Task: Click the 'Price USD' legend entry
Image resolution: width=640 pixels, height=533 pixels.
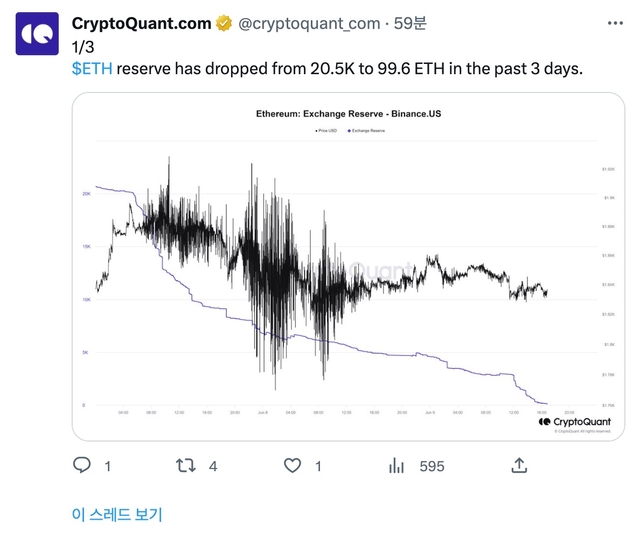Action: (325, 131)
